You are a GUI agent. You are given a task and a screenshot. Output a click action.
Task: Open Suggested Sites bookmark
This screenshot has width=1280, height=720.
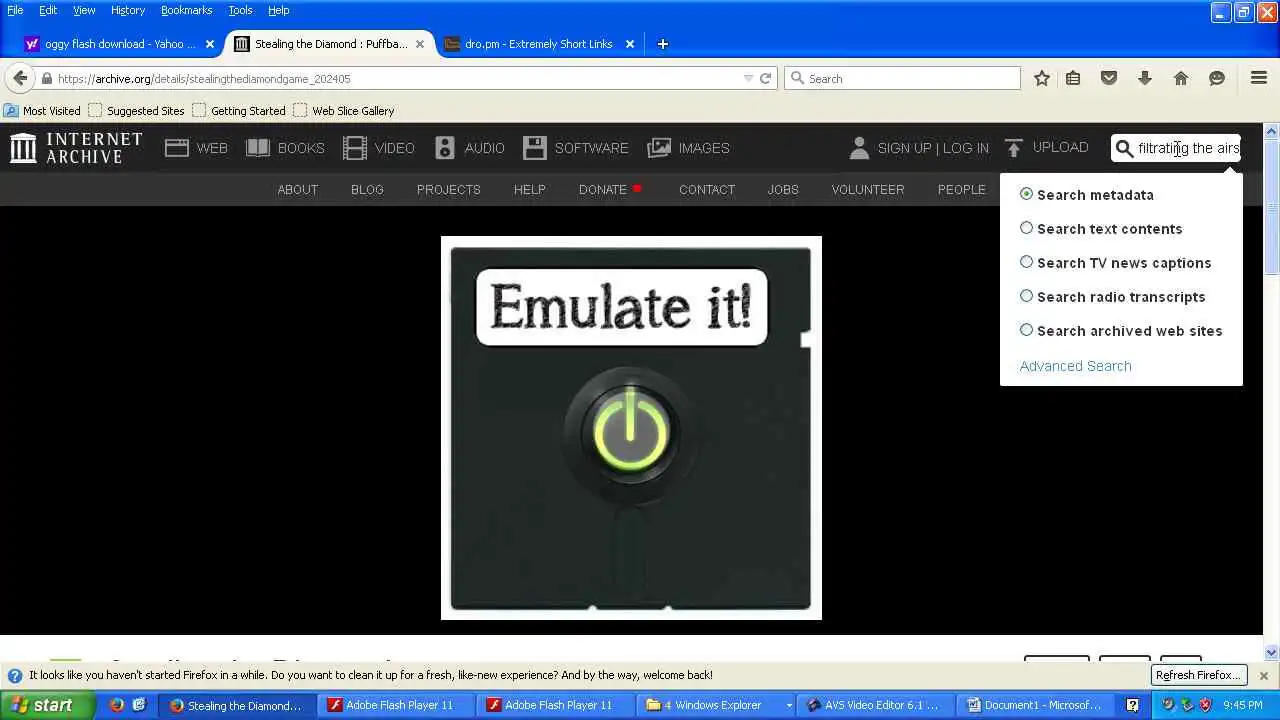click(137, 111)
